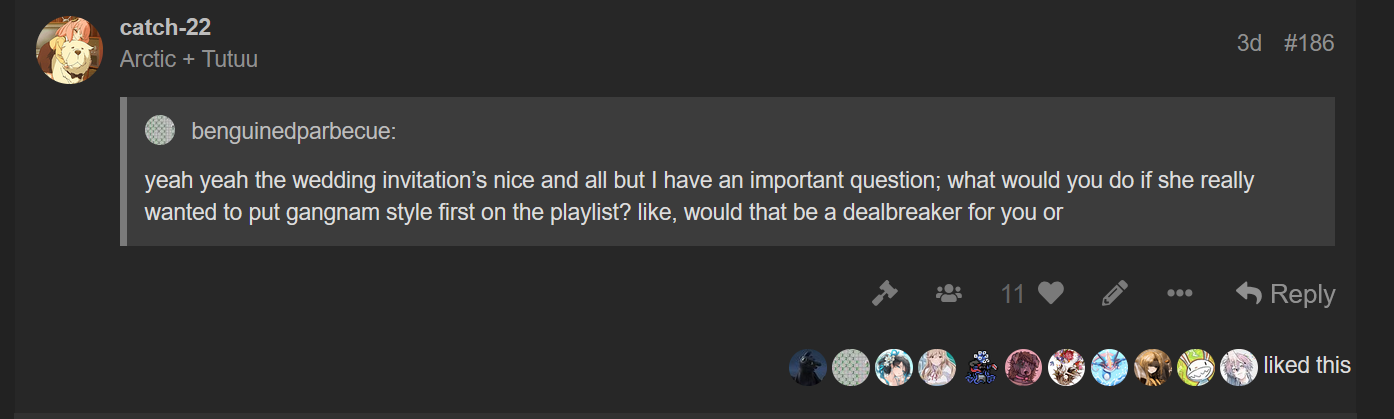
Task: Open the catch-22 username link
Action: click(165, 27)
